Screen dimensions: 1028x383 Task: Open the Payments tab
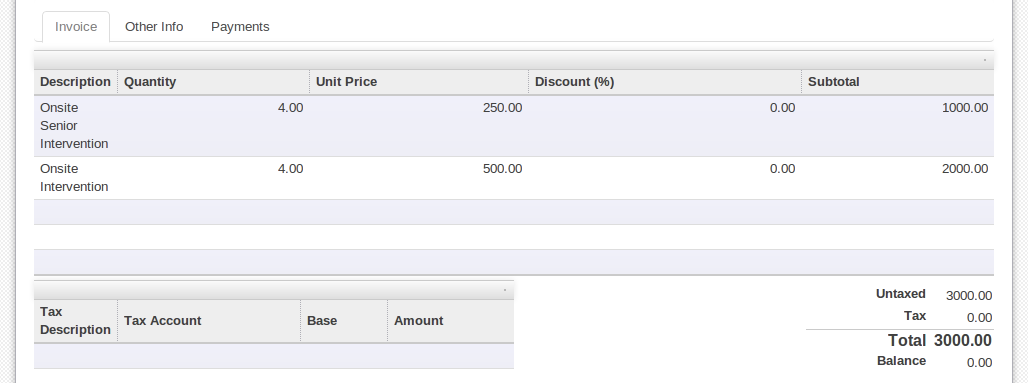click(x=240, y=27)
